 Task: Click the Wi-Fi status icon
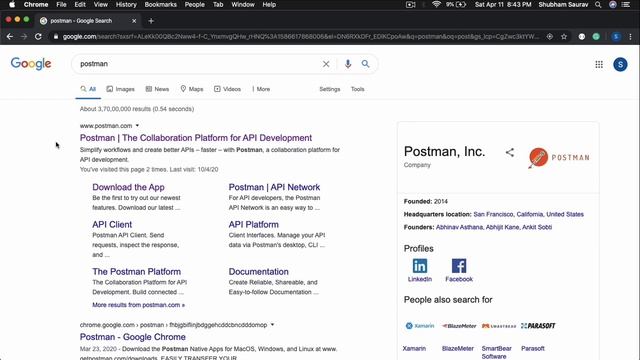[436, 4]
